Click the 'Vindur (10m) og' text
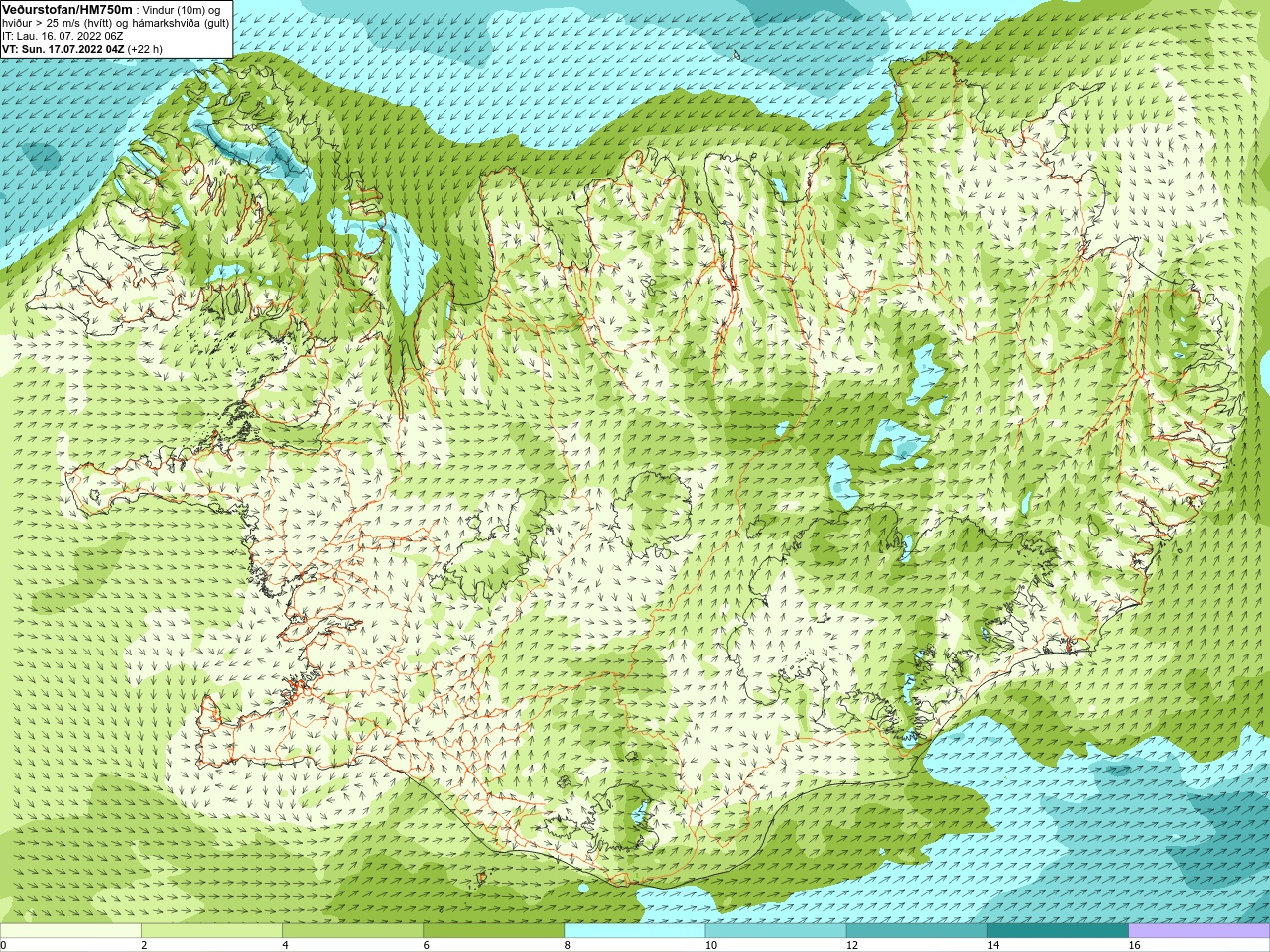 coord(182,10)
